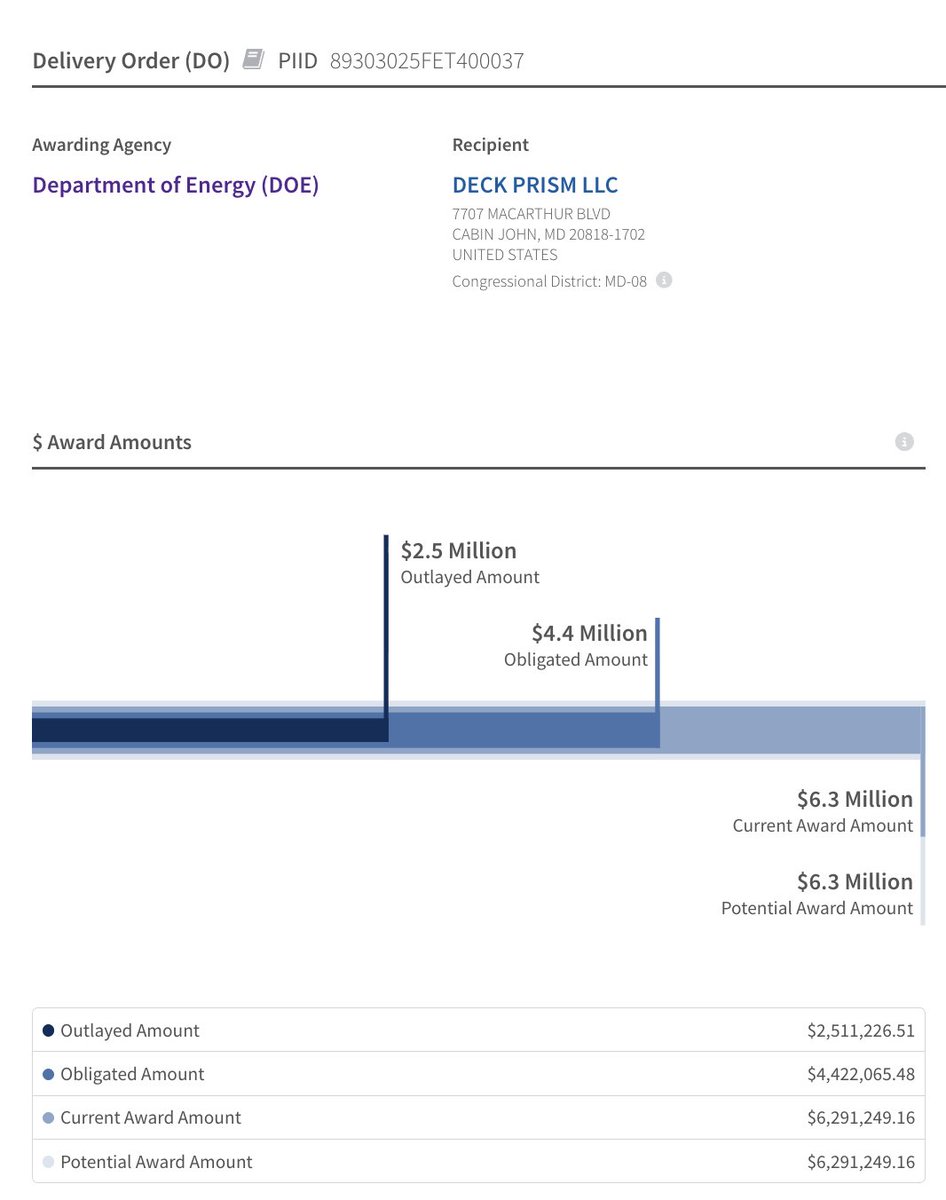Click the $2,511,226.51 value in the table

coord(860,1030)
